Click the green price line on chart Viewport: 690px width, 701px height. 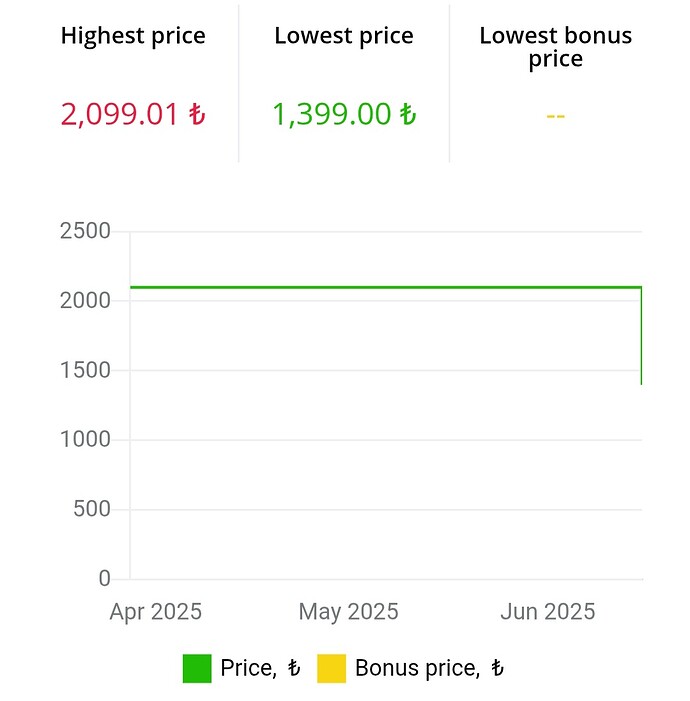[385, 287]
